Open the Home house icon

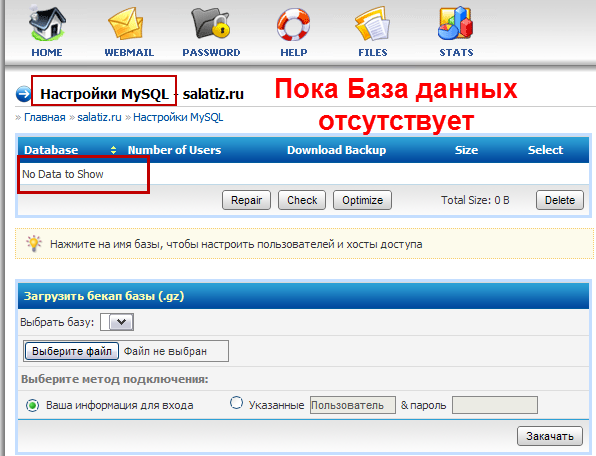[47, 23]
